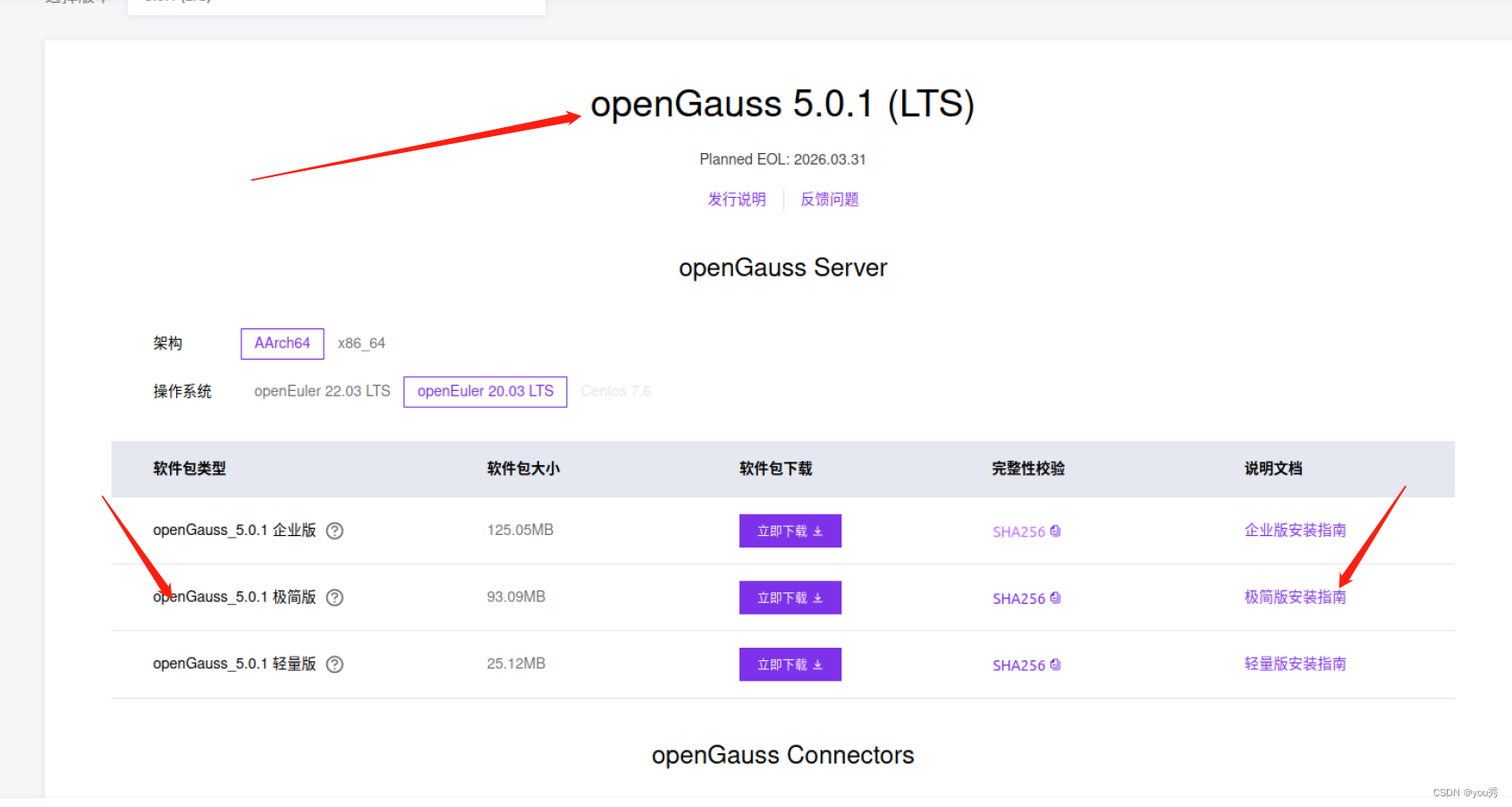Copy SHA256 icon in 轻量版 row
Image resolution: width=1512 pixels, height=807 pixels.
(x=1055, y=666)
